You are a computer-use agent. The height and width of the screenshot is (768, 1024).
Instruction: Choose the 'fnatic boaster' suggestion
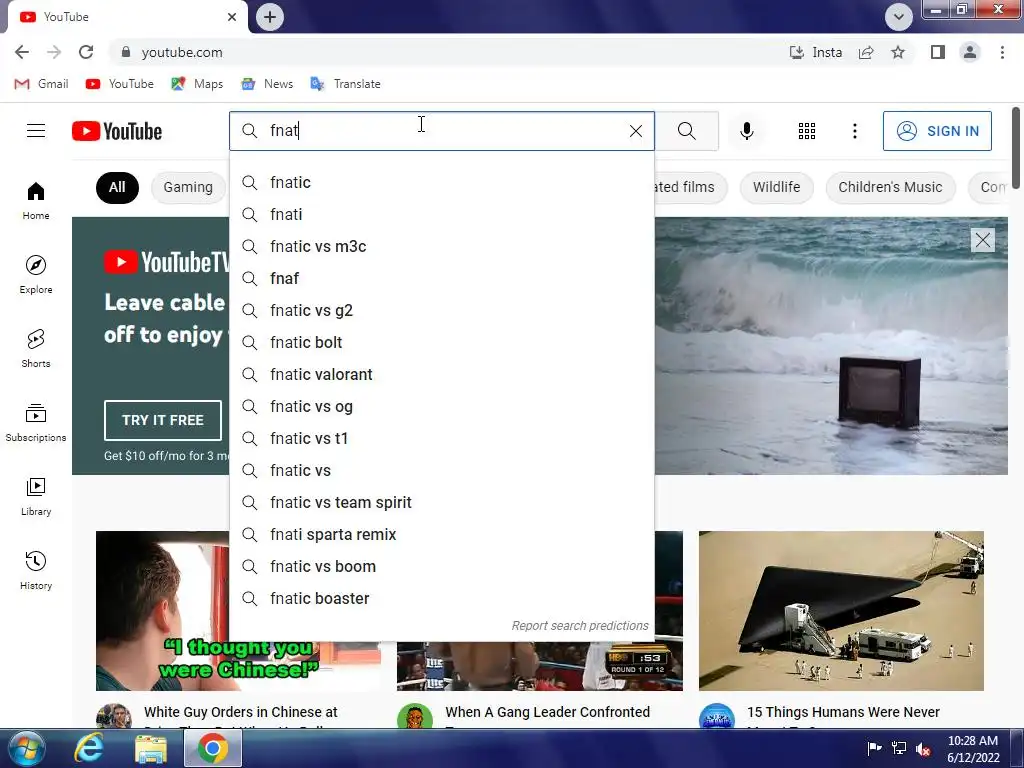click(441, 598)
